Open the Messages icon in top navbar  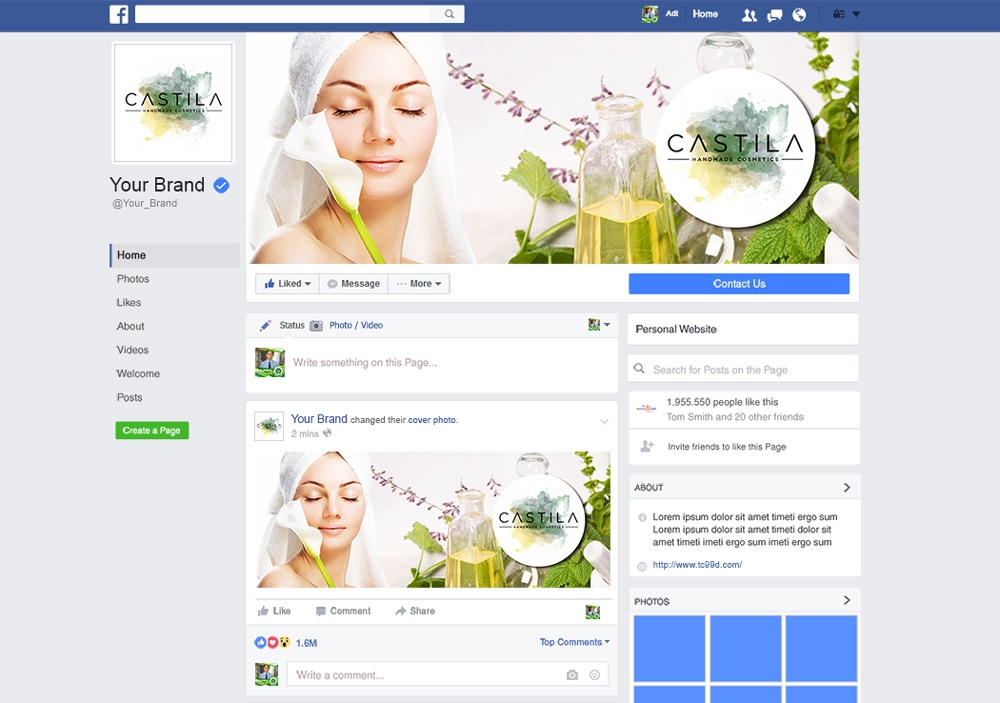(774, 14)
